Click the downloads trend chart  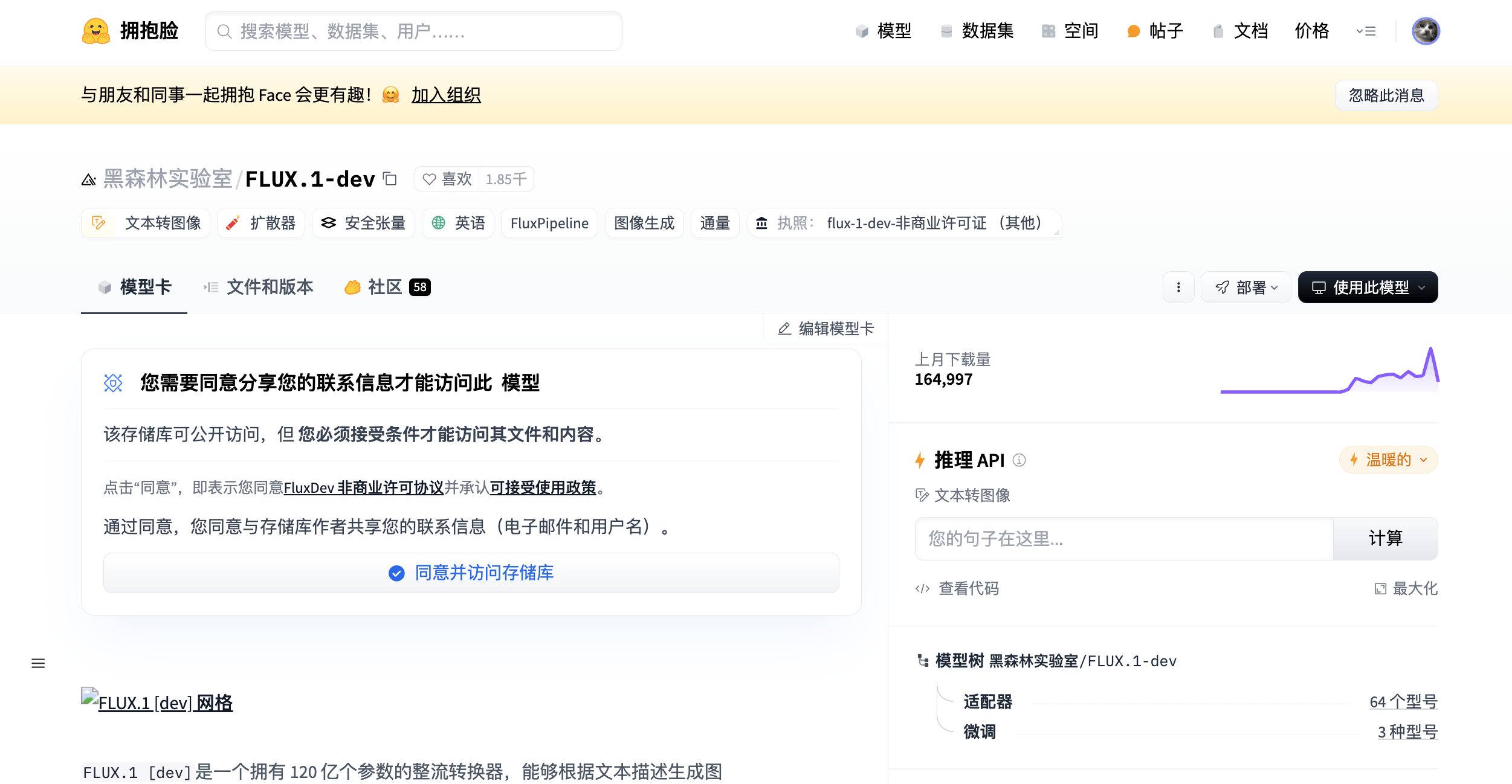(x=1329, y=370)
